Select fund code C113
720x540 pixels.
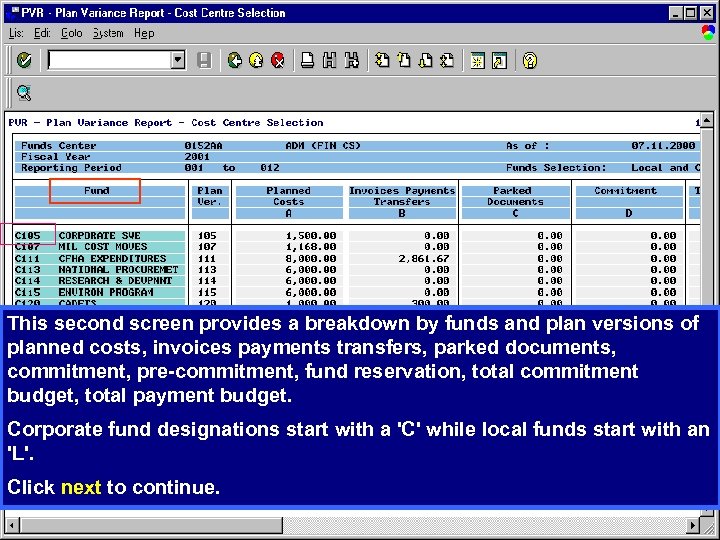click(28, 270)
